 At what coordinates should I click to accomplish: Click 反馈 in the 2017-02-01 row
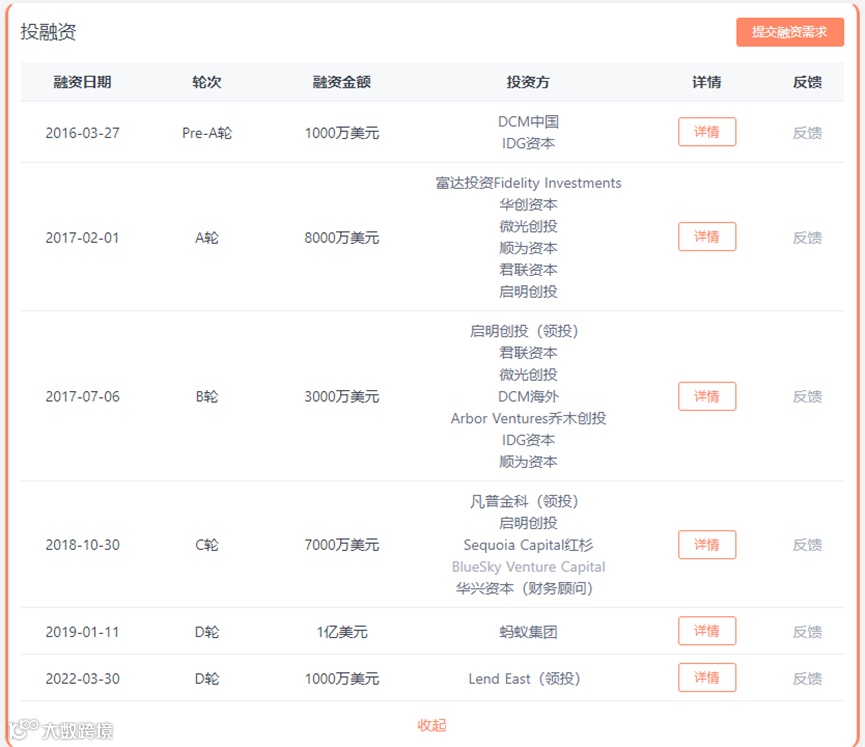807,238
